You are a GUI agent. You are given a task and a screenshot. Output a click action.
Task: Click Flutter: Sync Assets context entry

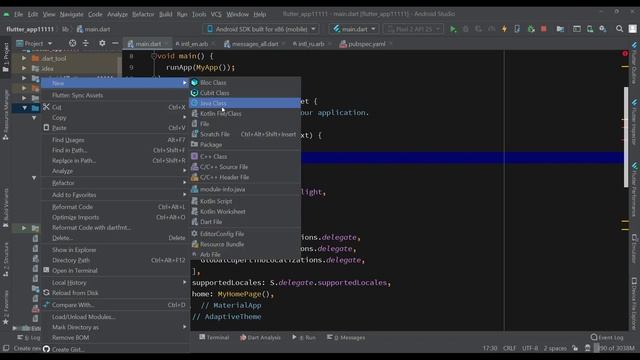pos(115,95)
